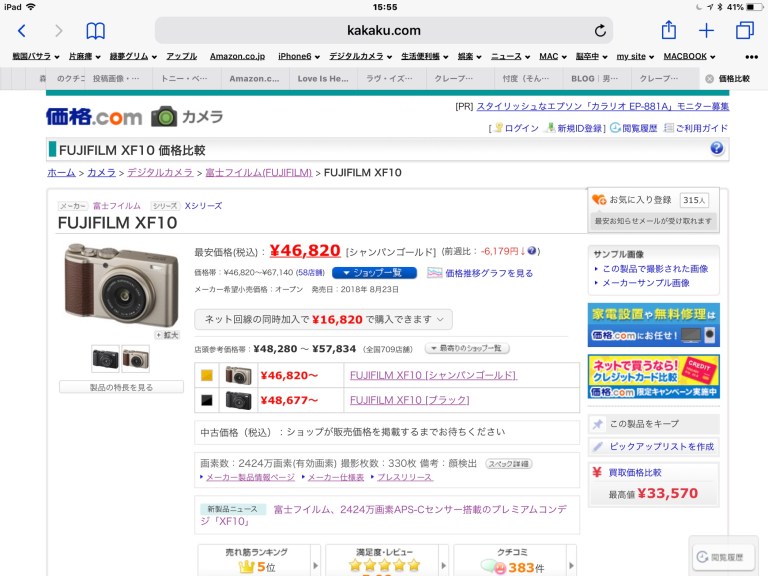768x576 pixels.
Task: Open the tab overview icon
Action: click(744, 31)
